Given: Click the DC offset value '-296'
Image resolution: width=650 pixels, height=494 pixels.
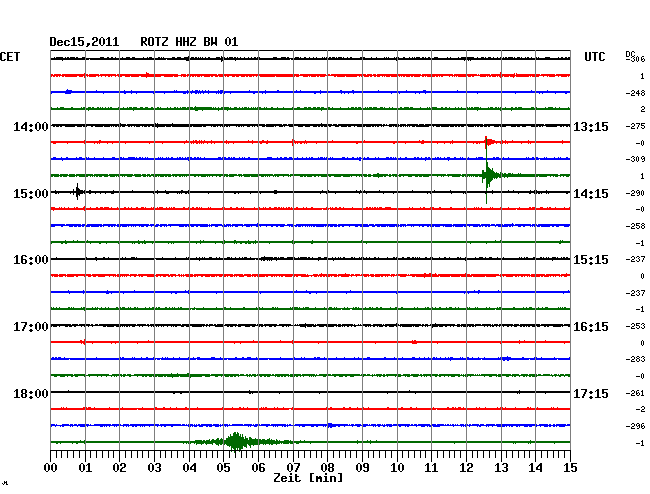Looking at the screenshot, I should pyautogui.click(x=635, y=426).
